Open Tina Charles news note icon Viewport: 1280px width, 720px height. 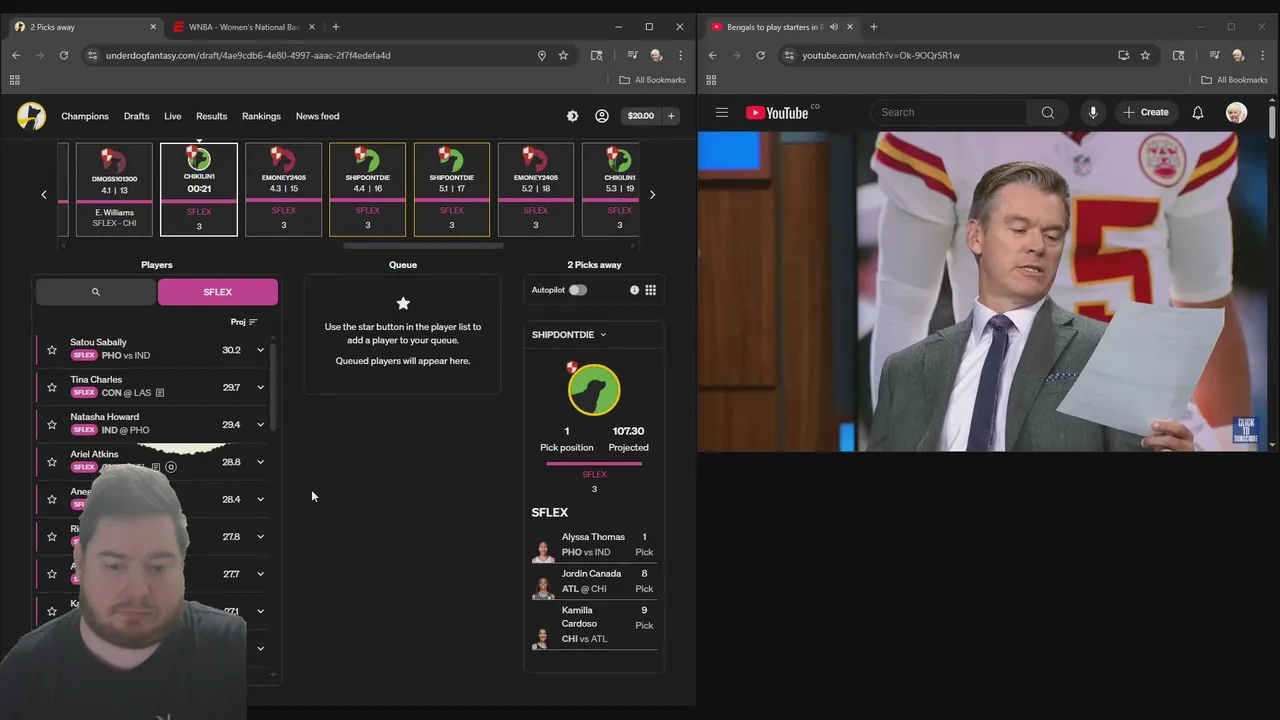(x=160, y=393)
